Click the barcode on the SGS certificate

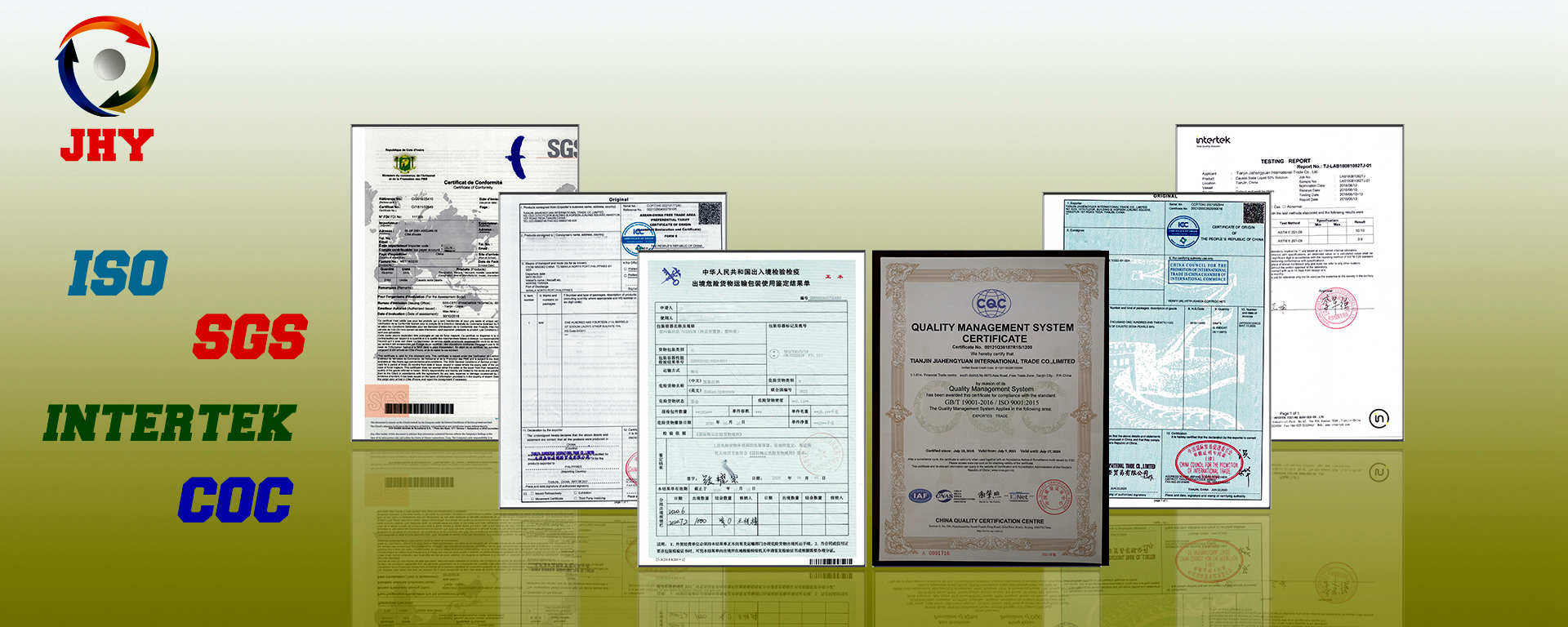click(419, 408)
